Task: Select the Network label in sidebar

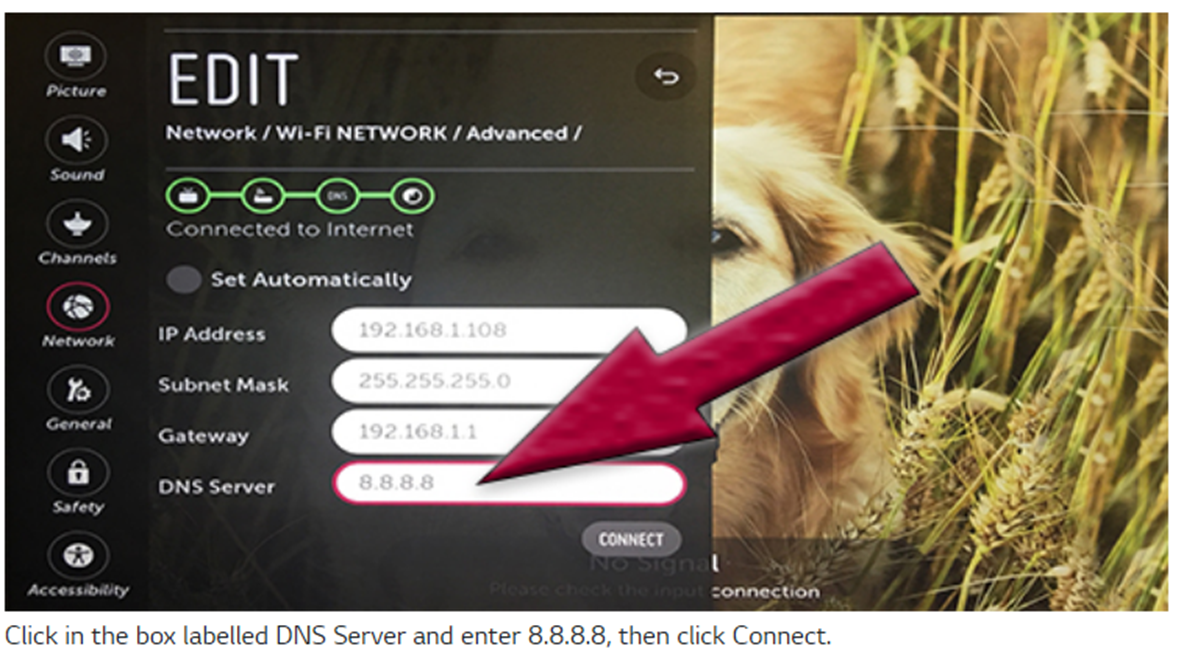Action: point(79,341)
